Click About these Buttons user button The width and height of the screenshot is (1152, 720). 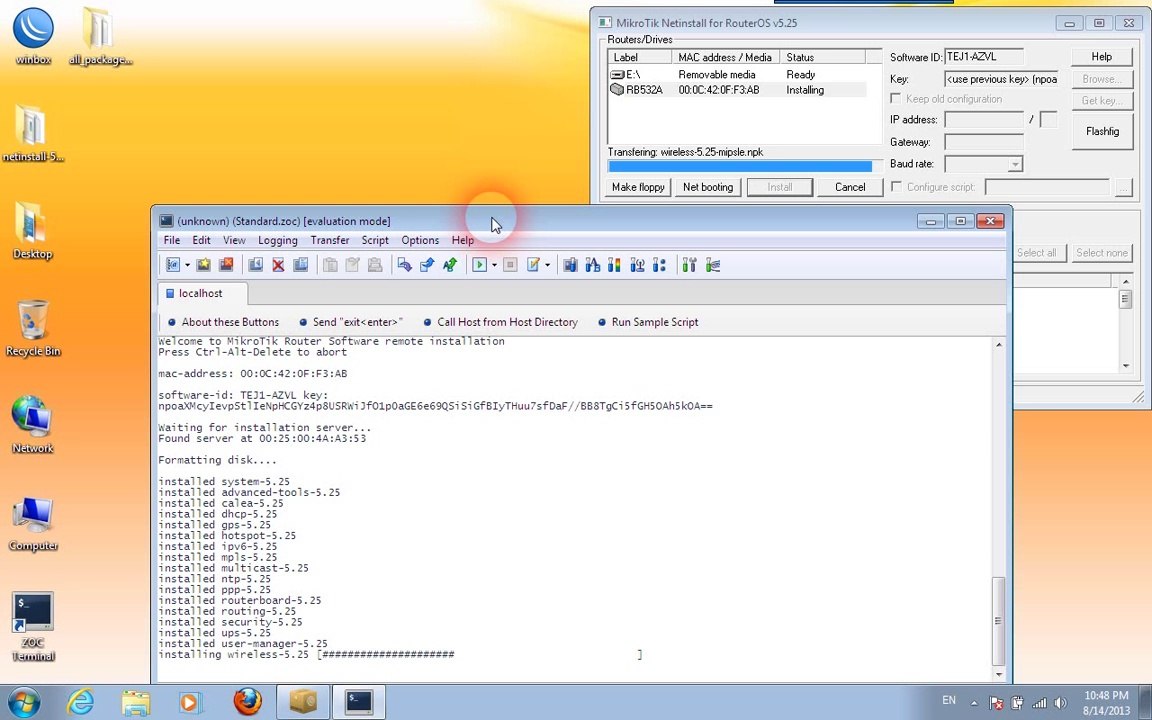(223, 322)
